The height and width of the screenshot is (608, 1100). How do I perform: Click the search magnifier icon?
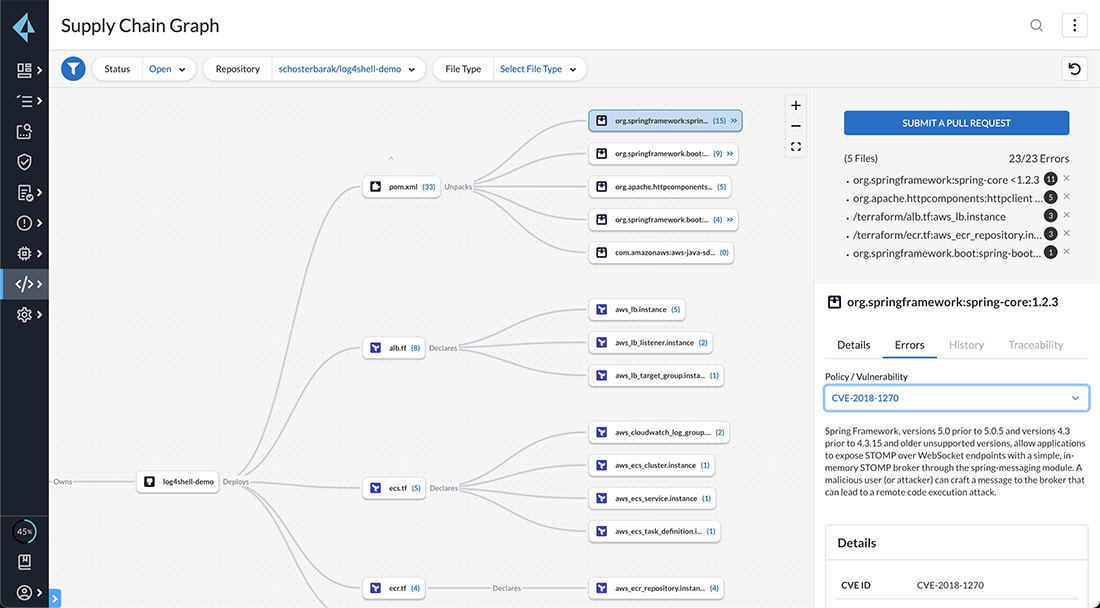pyautogui.click(x=1037, y=26)
